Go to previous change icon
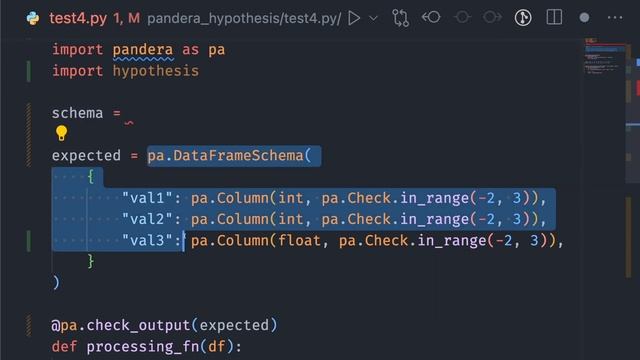640x360 pixels. pyautogui.click(x=431, y=18)
